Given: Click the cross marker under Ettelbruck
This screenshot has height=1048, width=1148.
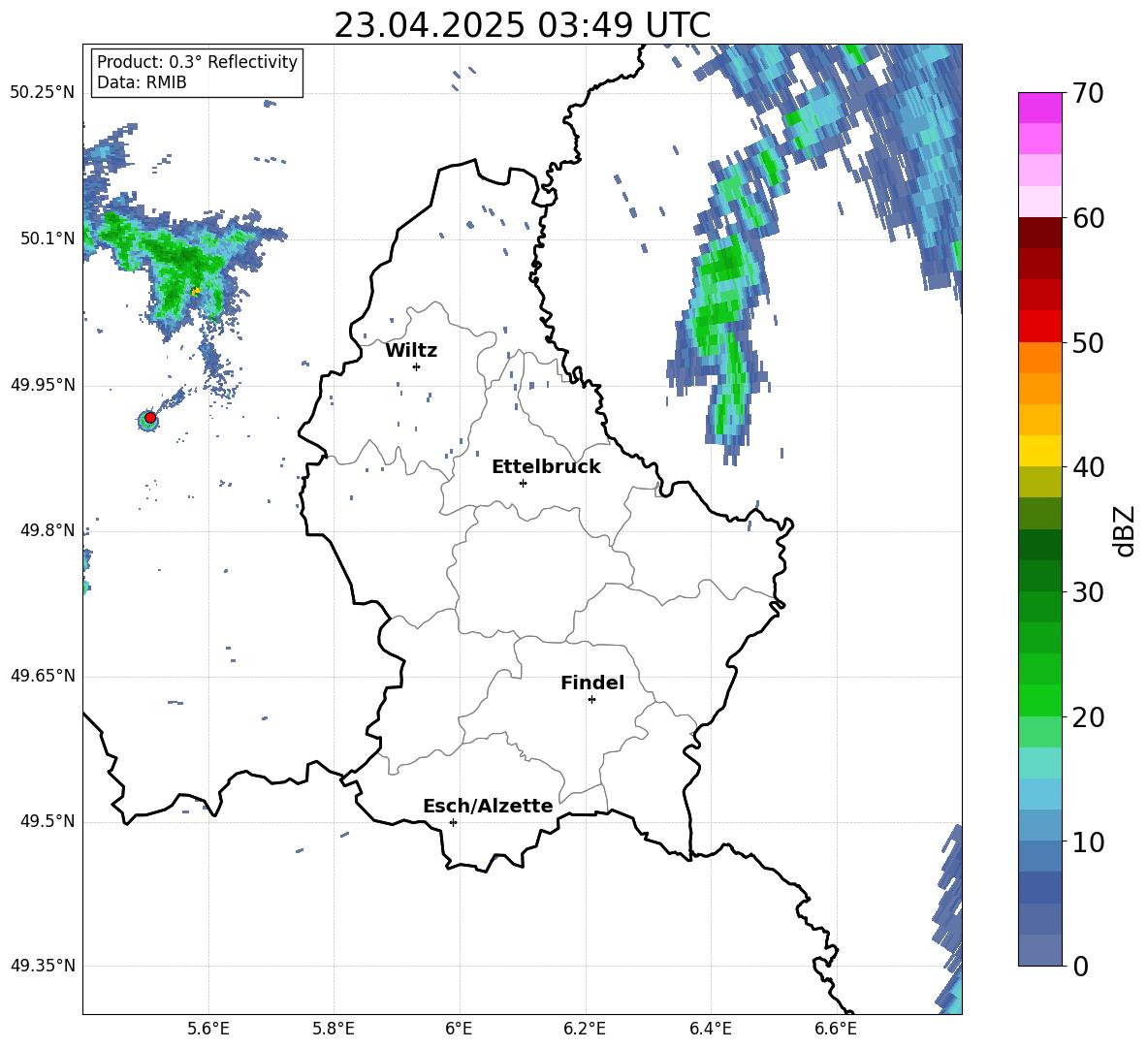Looking at the screenshot, I should pos(523,483).
